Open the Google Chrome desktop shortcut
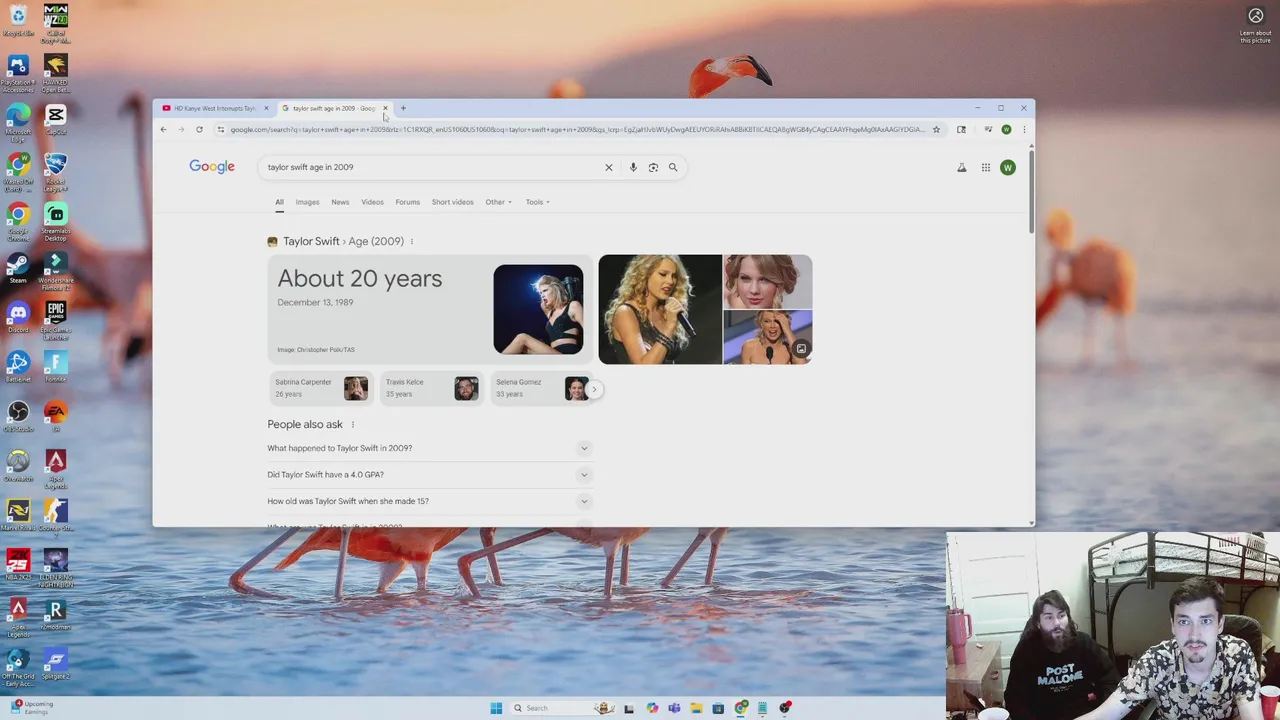The height and width of the screenshot is (720, 1280). pos(18,220)
